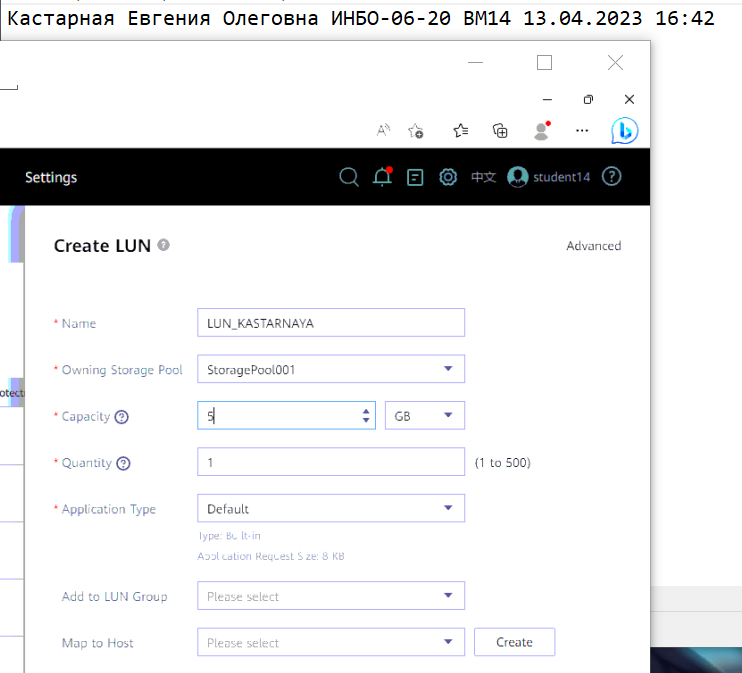Open the search magnifier in the header
The image size is (742, 673).
pos(349,177)
